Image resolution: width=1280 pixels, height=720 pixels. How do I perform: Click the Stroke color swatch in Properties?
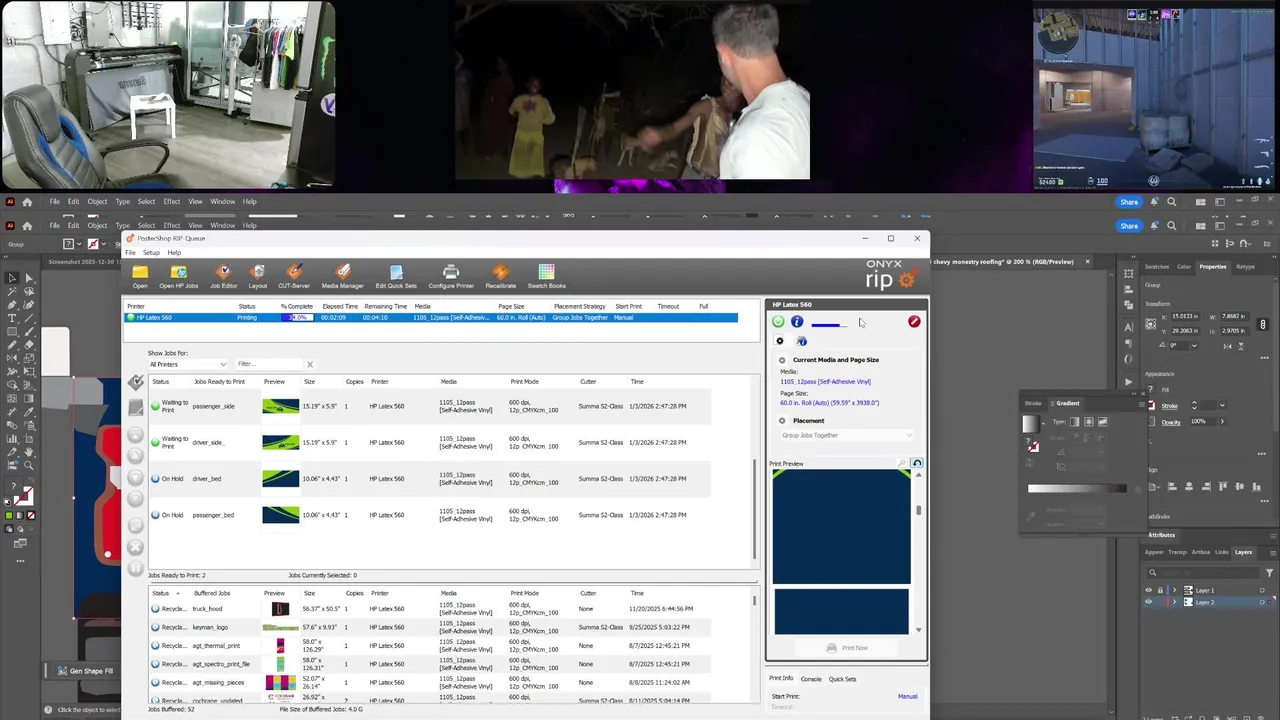[x=1152, y=406]
